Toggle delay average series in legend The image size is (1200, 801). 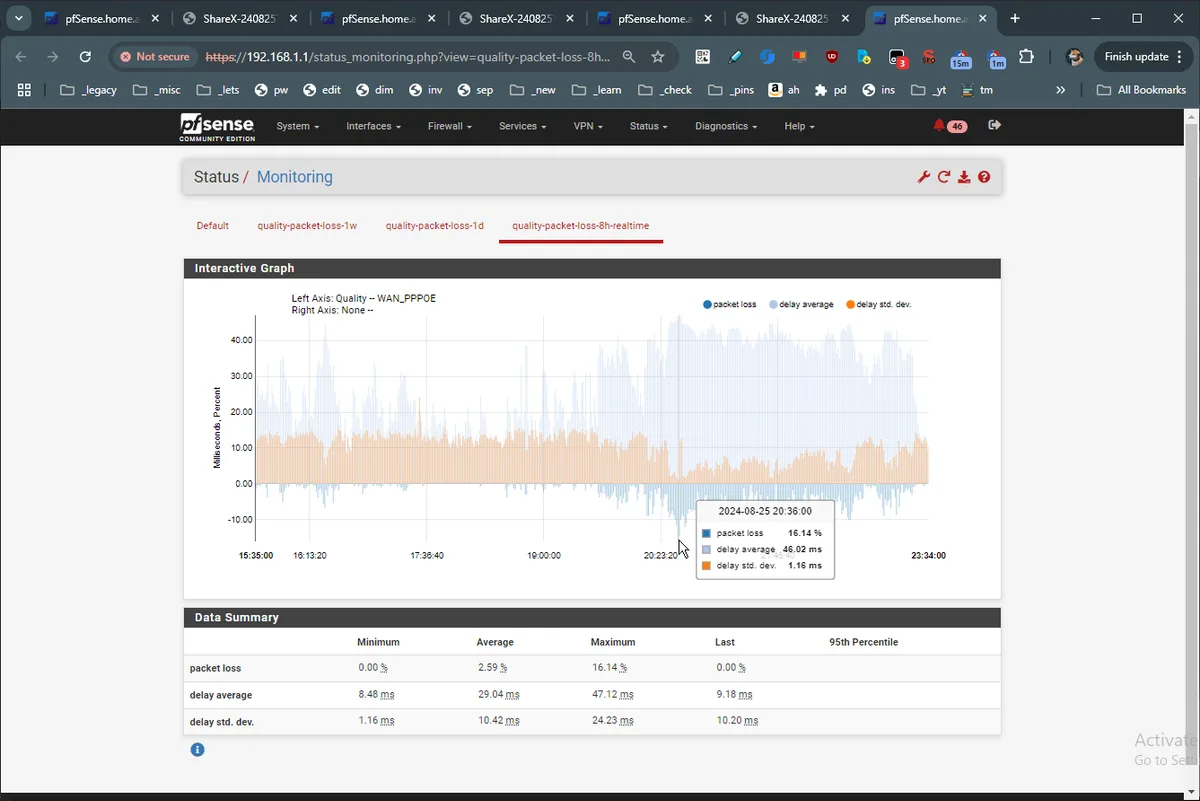click(x=801, y=304)
